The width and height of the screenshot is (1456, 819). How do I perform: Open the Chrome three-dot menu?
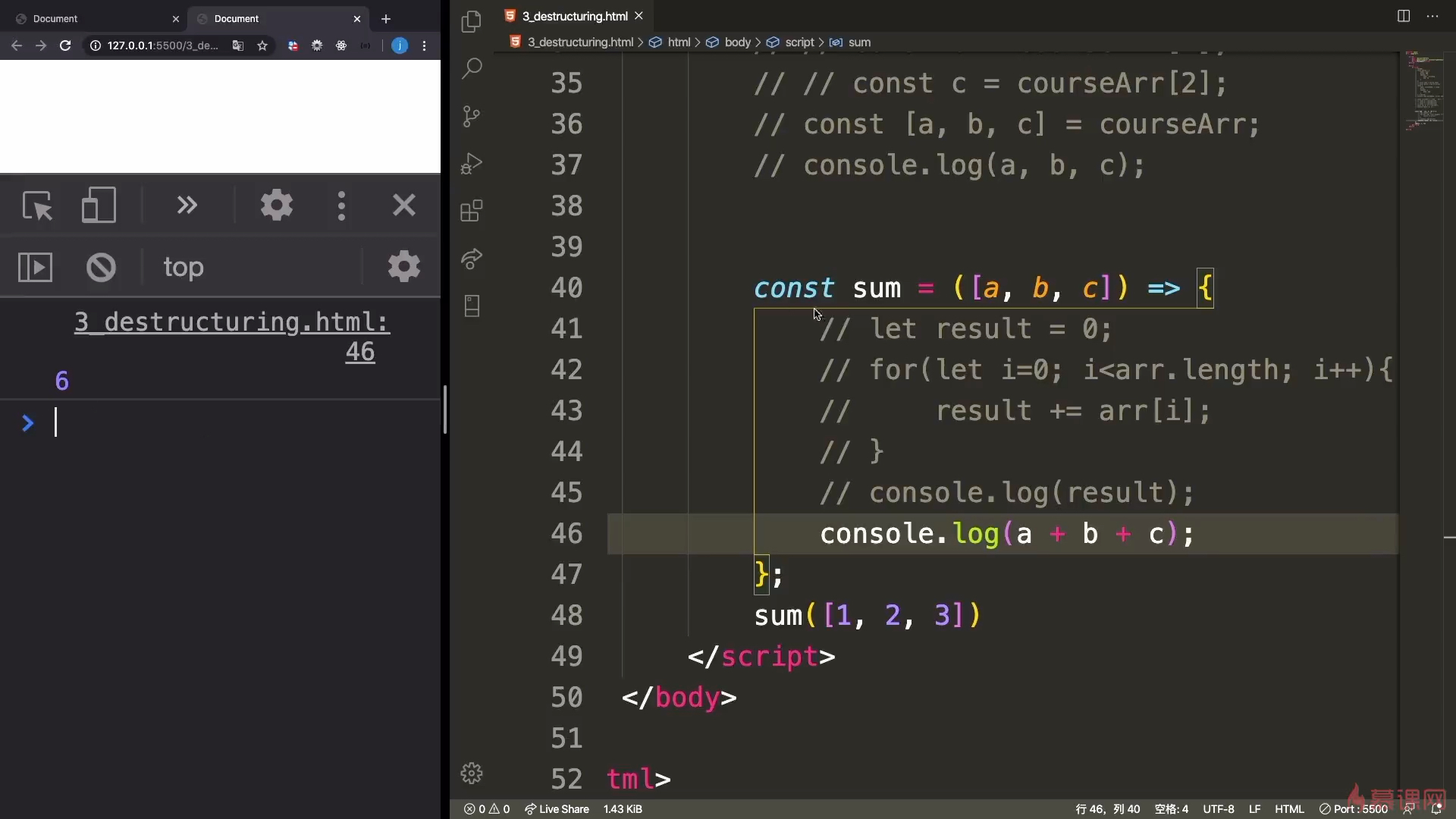click(424, 45)
